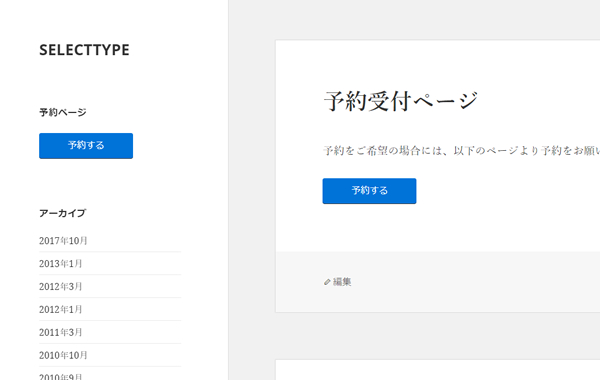Viewport: 600px width, 380px height.
Task: Open the SELECTTYPE site title
Action: [84, 50]
